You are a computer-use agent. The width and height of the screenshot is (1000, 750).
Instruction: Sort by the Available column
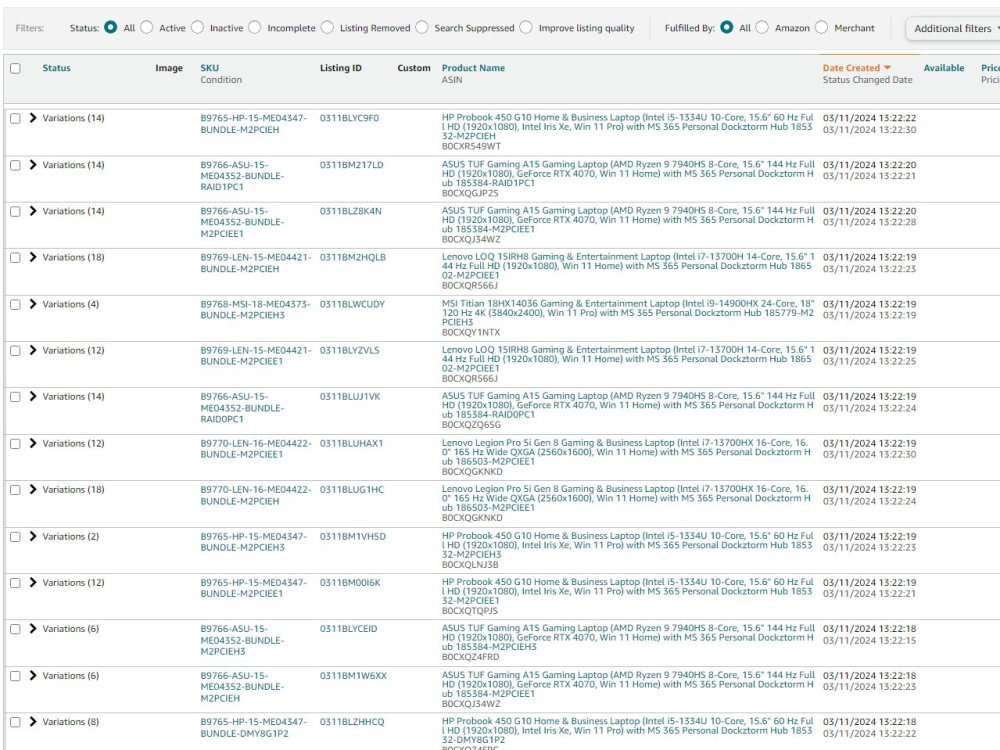[944, 68]
